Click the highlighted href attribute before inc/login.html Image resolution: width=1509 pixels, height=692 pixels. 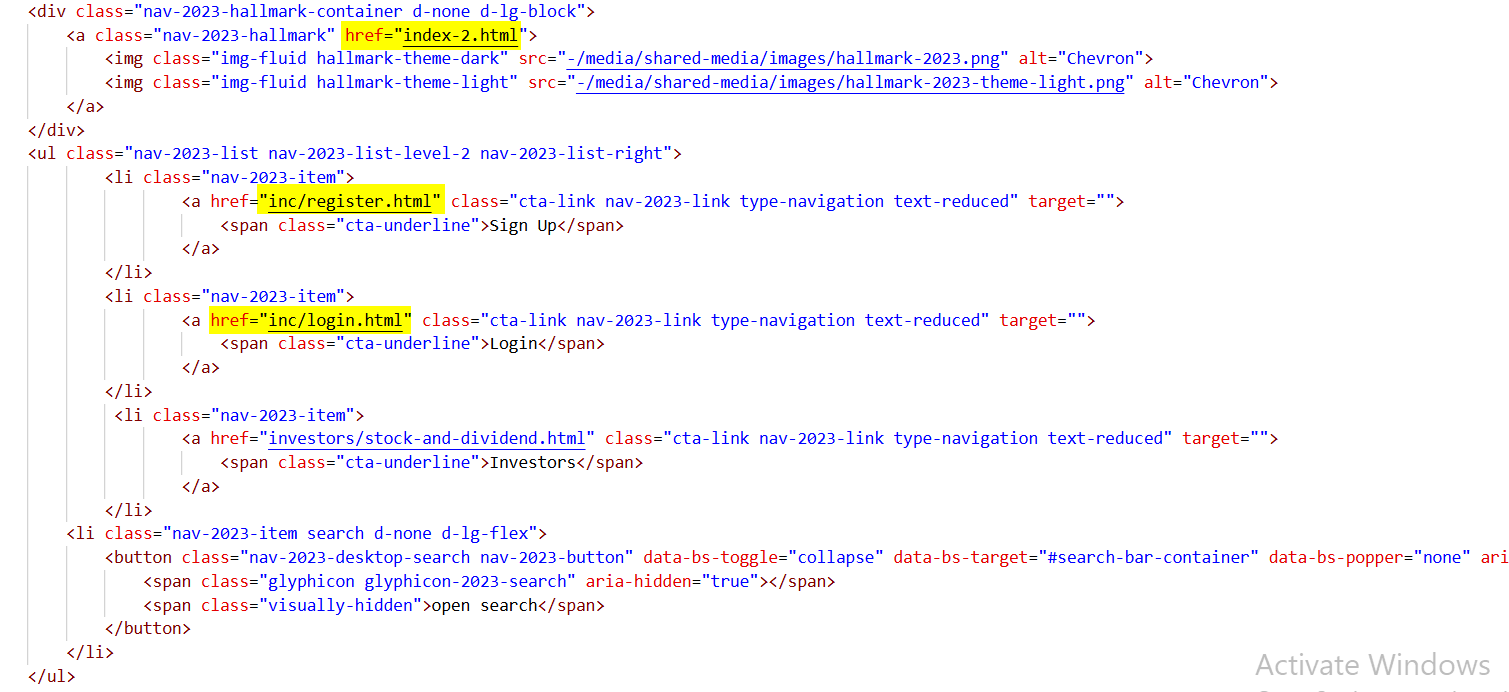click(x=230, y=320)
